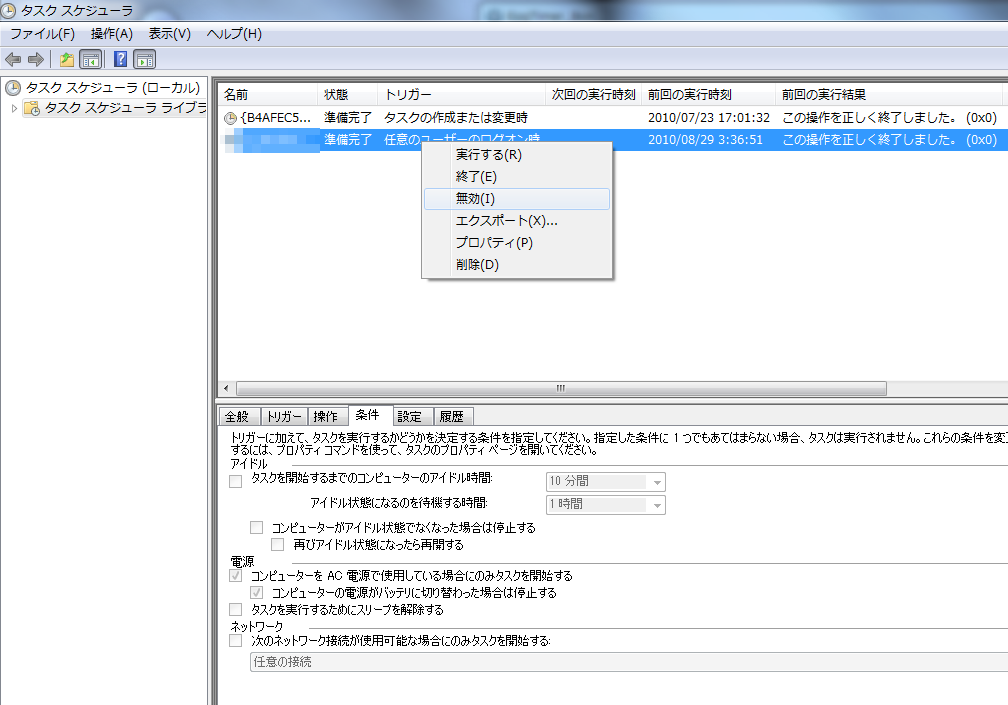Check タスクを実行するためにスリープを解除する
Screen dimensions: 1008x705
236,609
